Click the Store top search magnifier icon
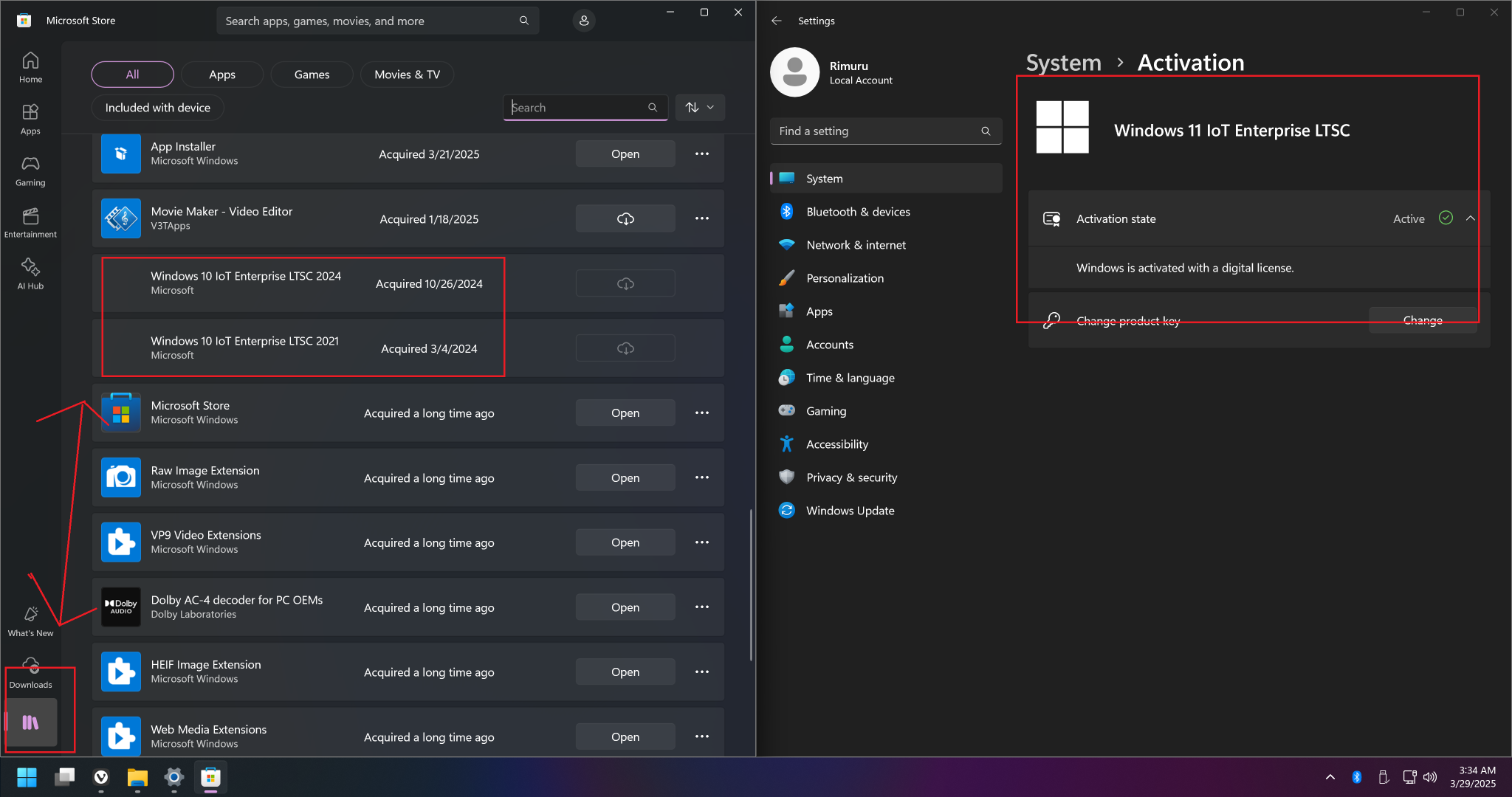 pyautogui.click(x=524, y=21)
